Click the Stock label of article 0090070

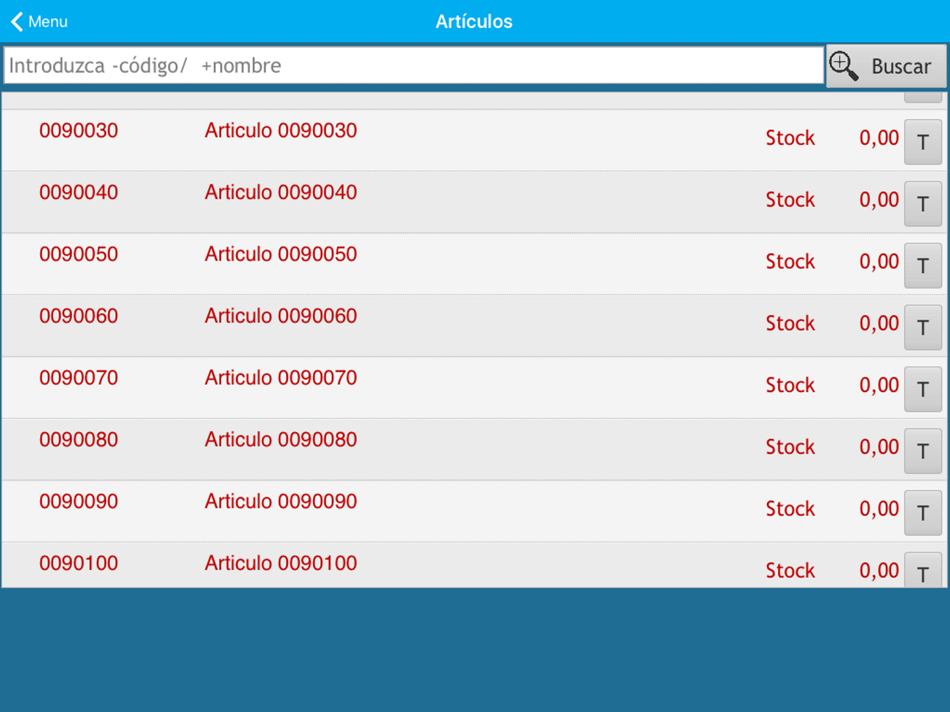(790, 385)
